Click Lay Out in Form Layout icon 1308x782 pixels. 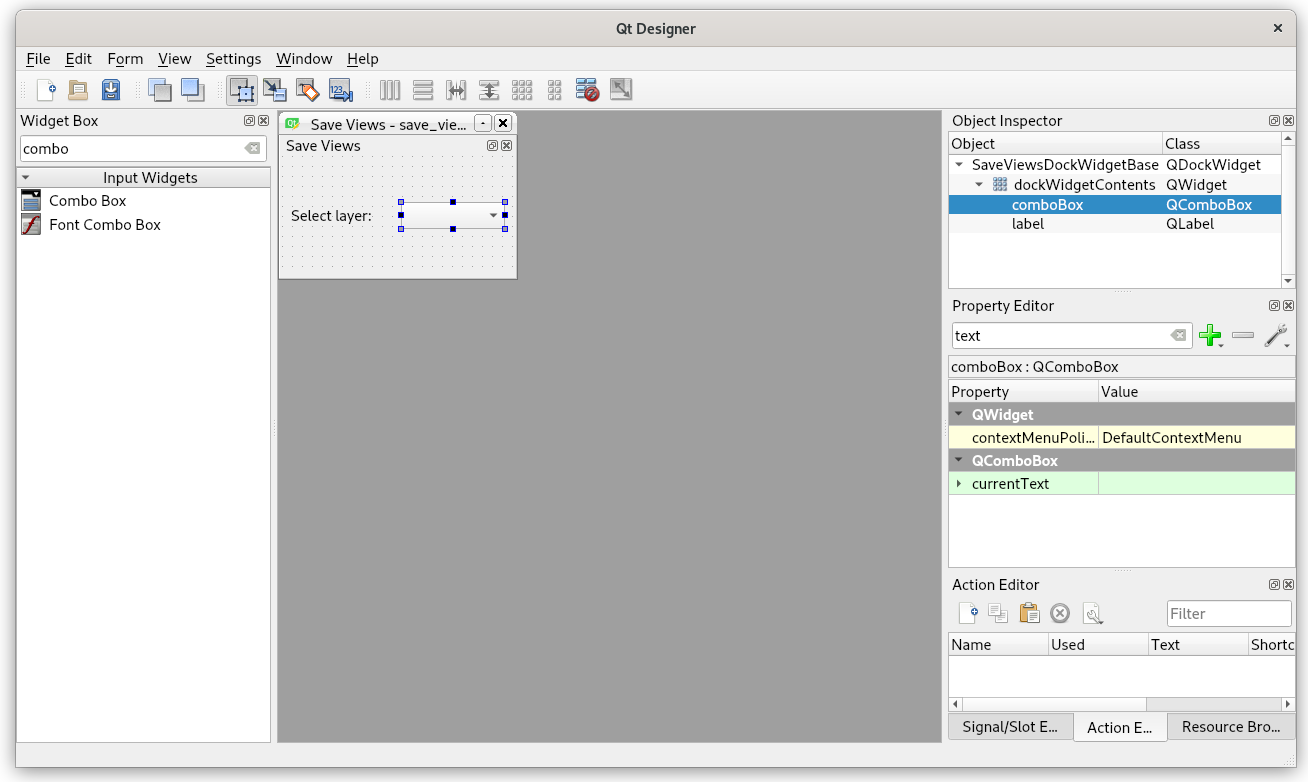click(555, 90)
